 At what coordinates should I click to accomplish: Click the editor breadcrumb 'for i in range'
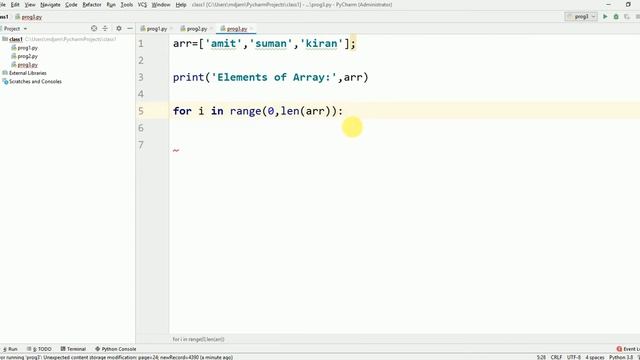point(198,339)
